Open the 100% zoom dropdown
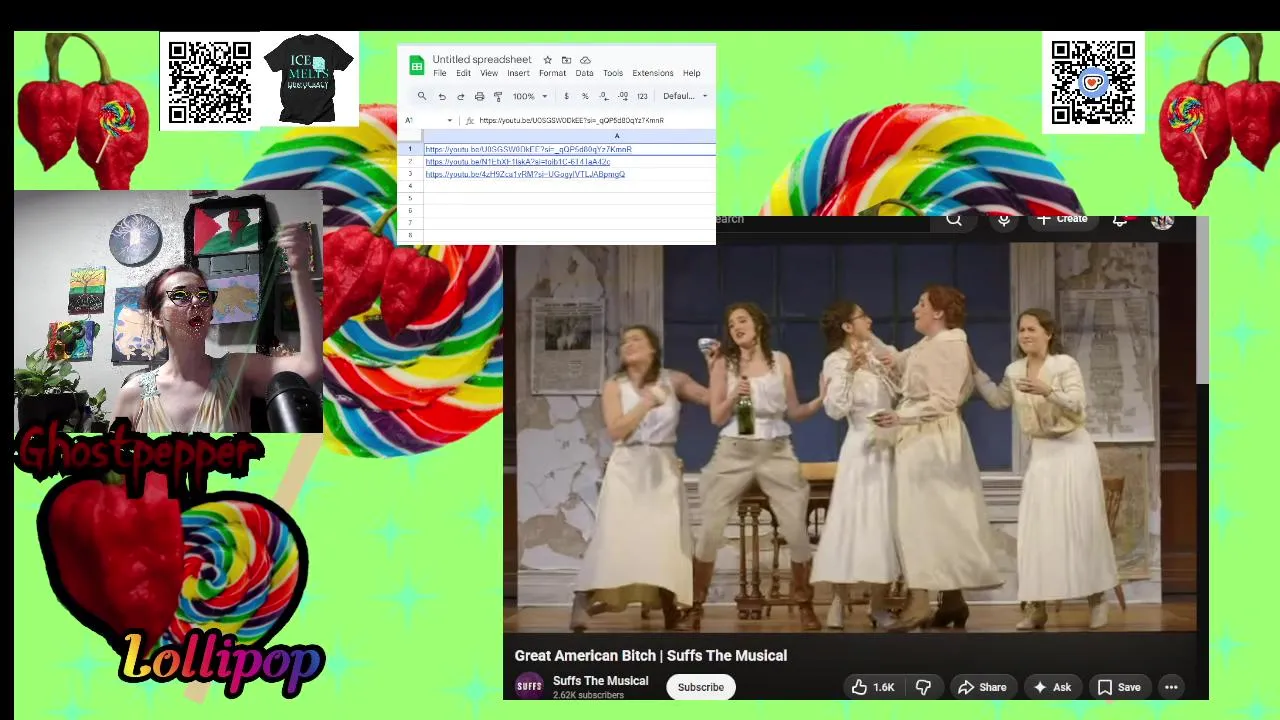1280x720 pixels. pyautogui.click(x=530, y=96)
